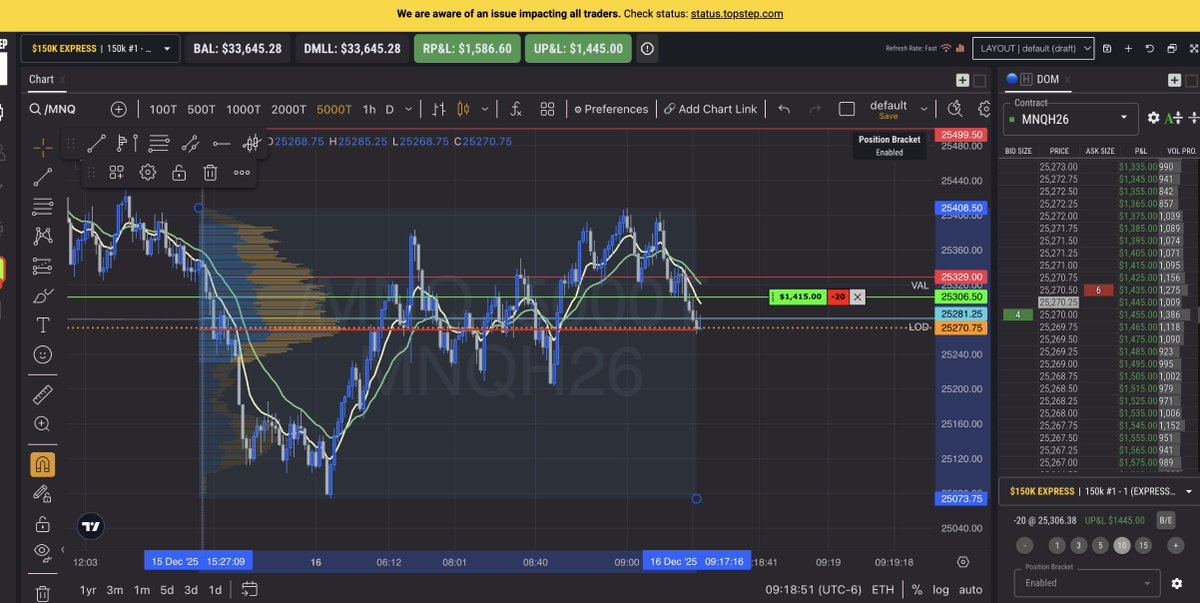Click the B/E break-even button

1166,520
